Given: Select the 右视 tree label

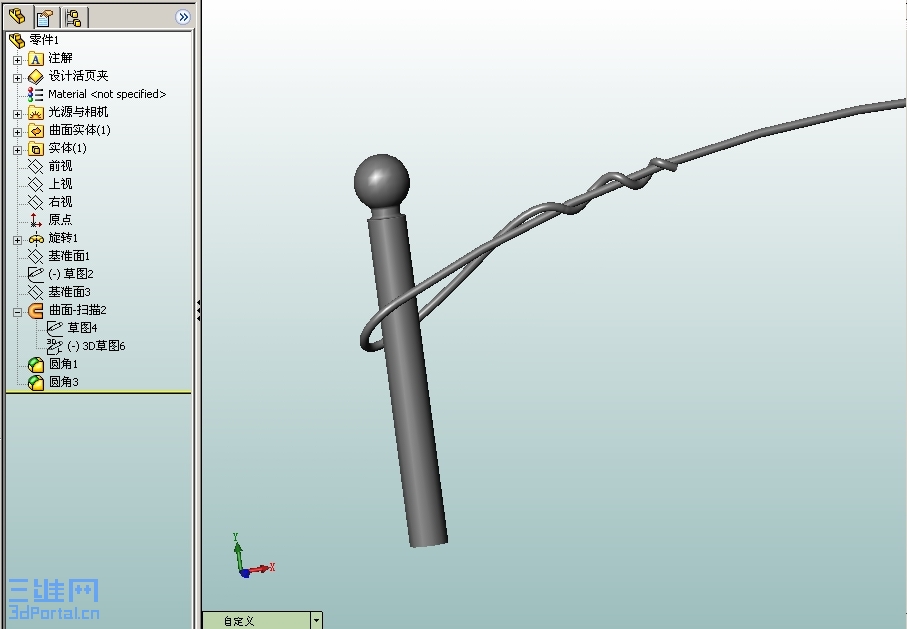Looking at the screenshot, I should pyautogui.click(x=60, y=203).
